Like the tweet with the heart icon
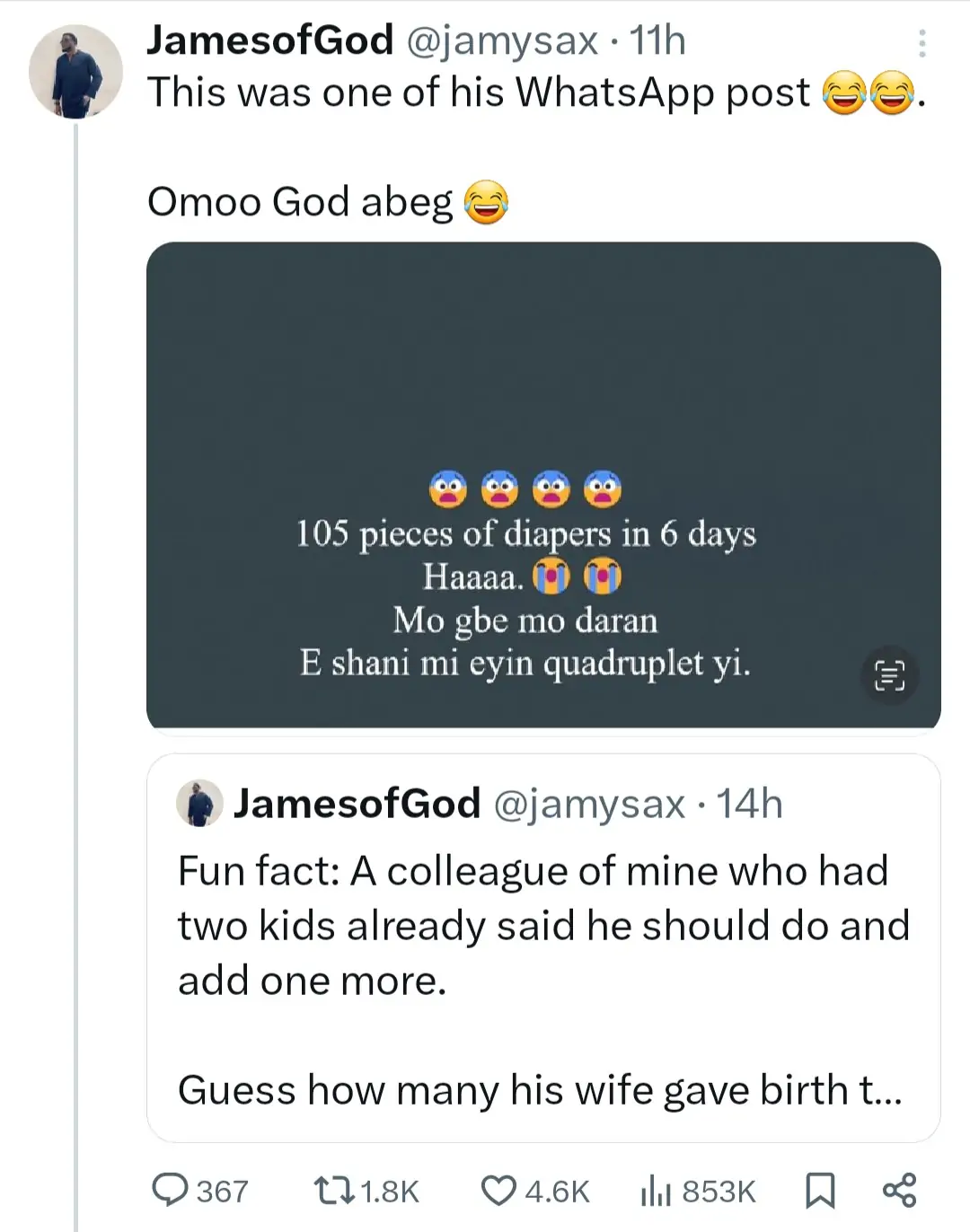The height and width of the screenshot is (1232, 970). coord(498,1191)
